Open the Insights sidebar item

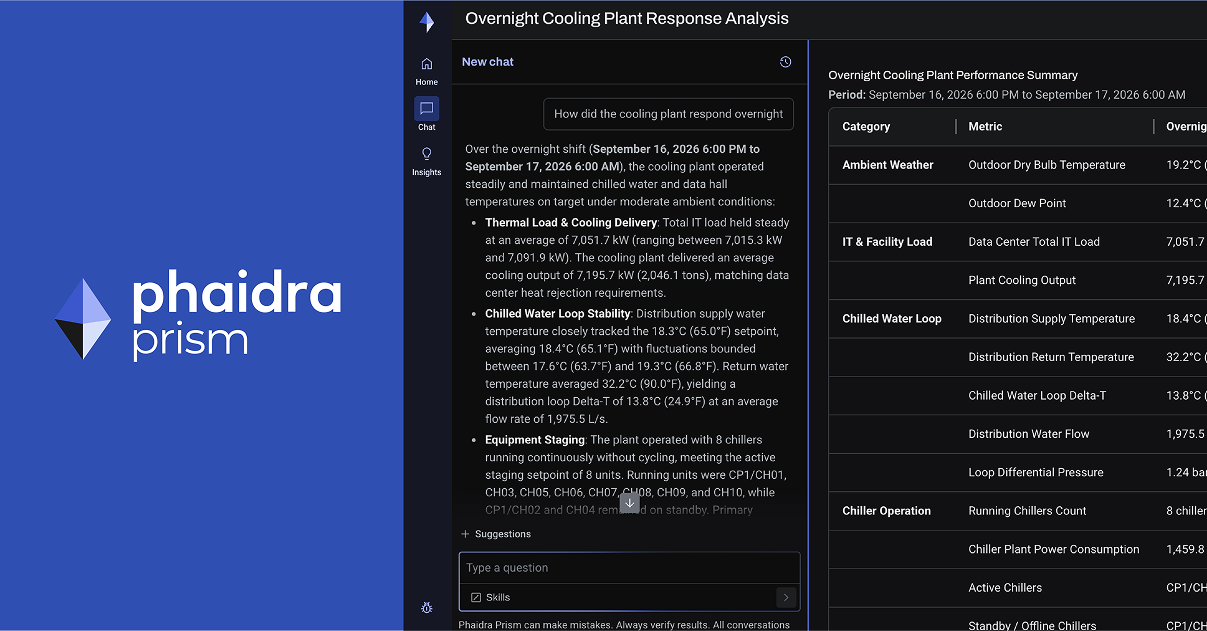(x=427, y=160)
